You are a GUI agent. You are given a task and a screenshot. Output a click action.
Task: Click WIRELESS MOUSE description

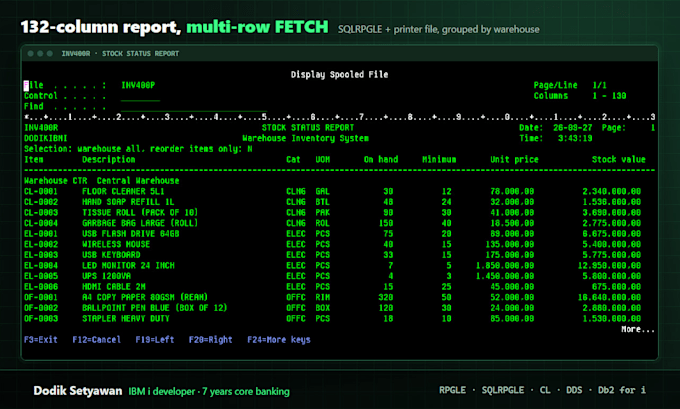pyautogui.click(x=116, y=244)
